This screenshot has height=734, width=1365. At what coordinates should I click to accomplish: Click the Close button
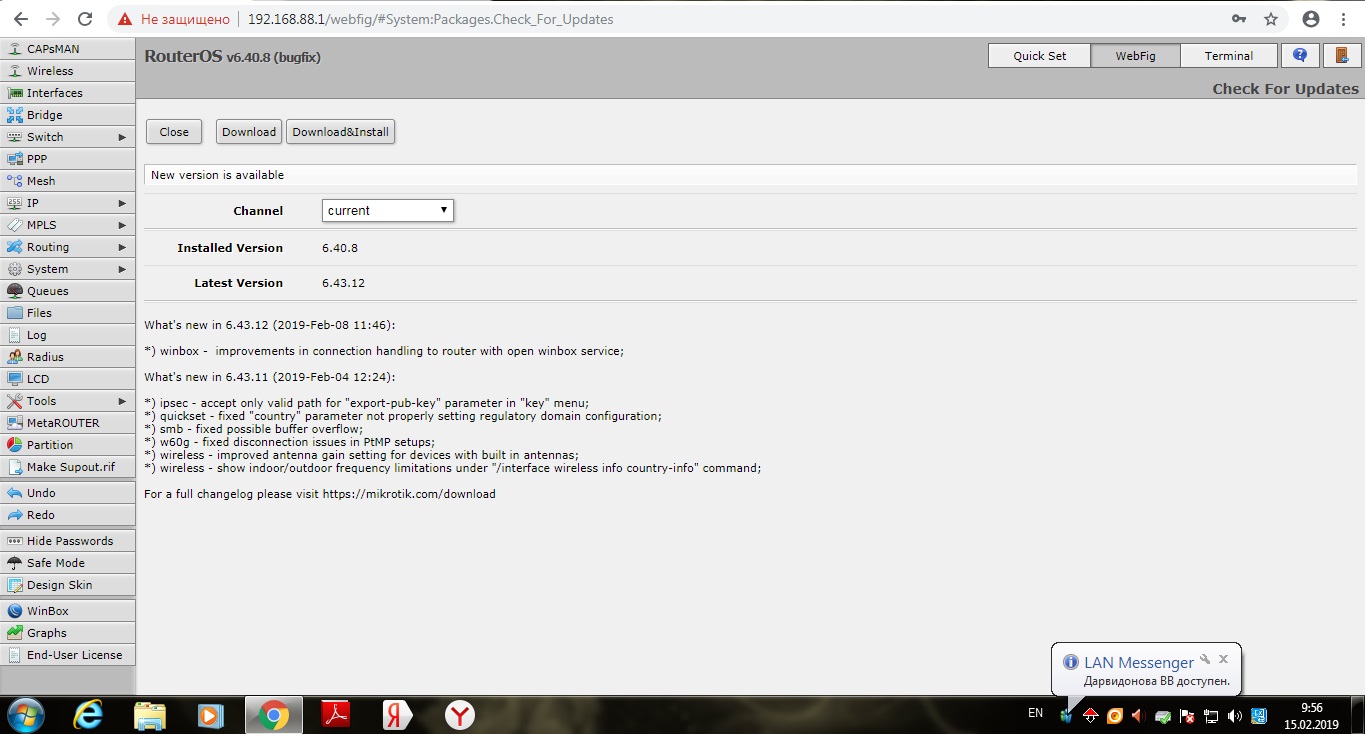click(174, 132)
